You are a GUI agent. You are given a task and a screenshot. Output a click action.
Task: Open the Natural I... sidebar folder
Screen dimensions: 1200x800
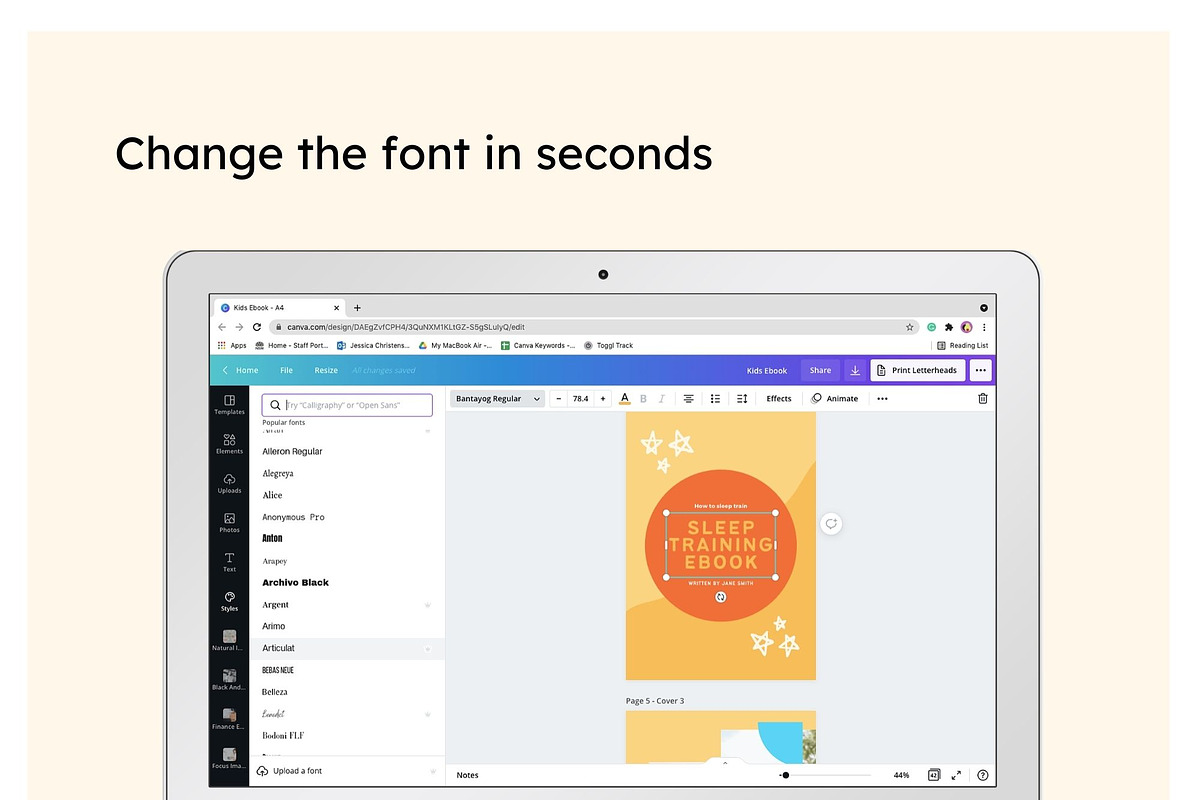coord(229,640)
